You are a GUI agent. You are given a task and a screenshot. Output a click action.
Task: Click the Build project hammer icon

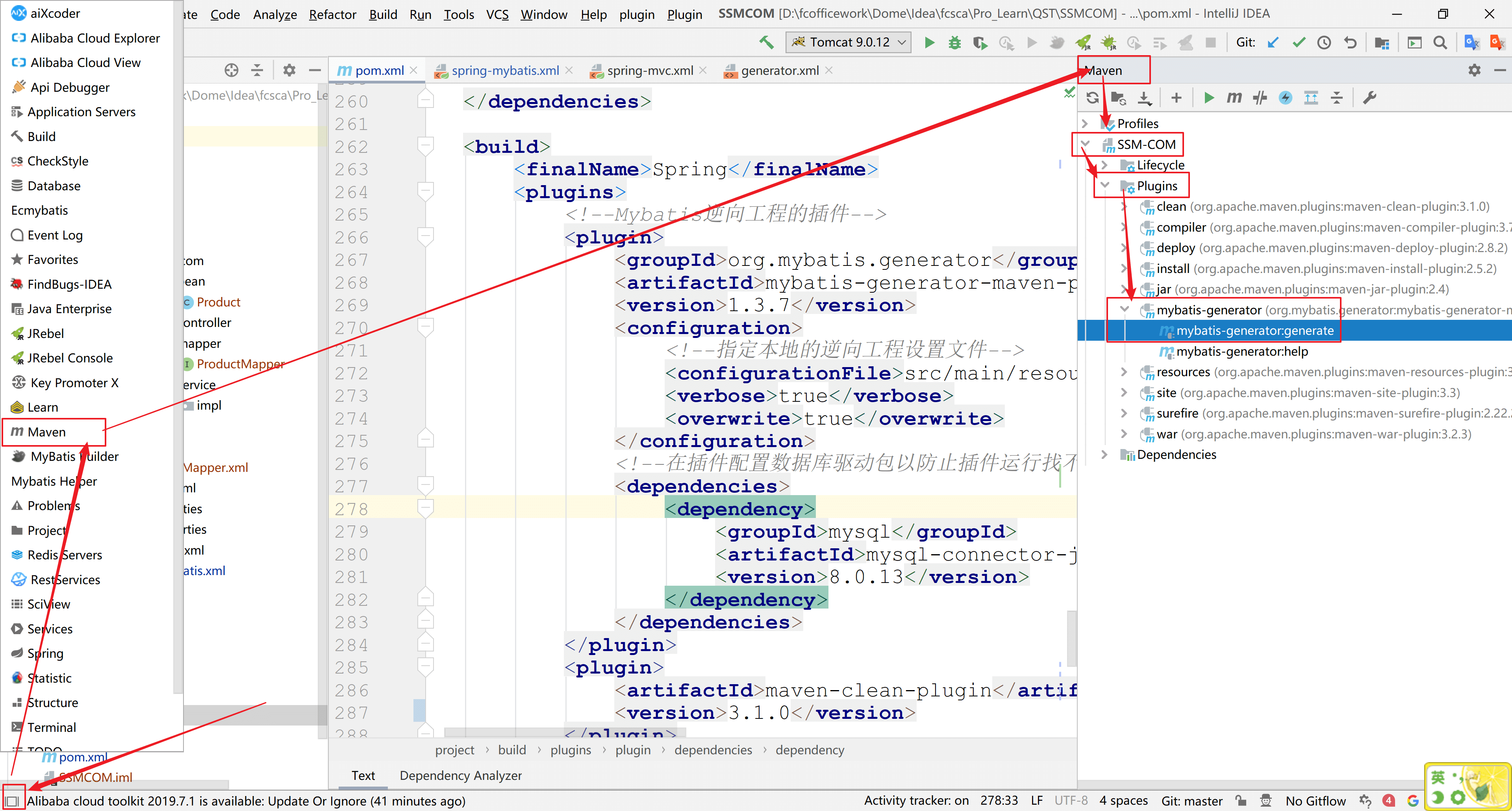pyautogui.click(x=766, y=42)
